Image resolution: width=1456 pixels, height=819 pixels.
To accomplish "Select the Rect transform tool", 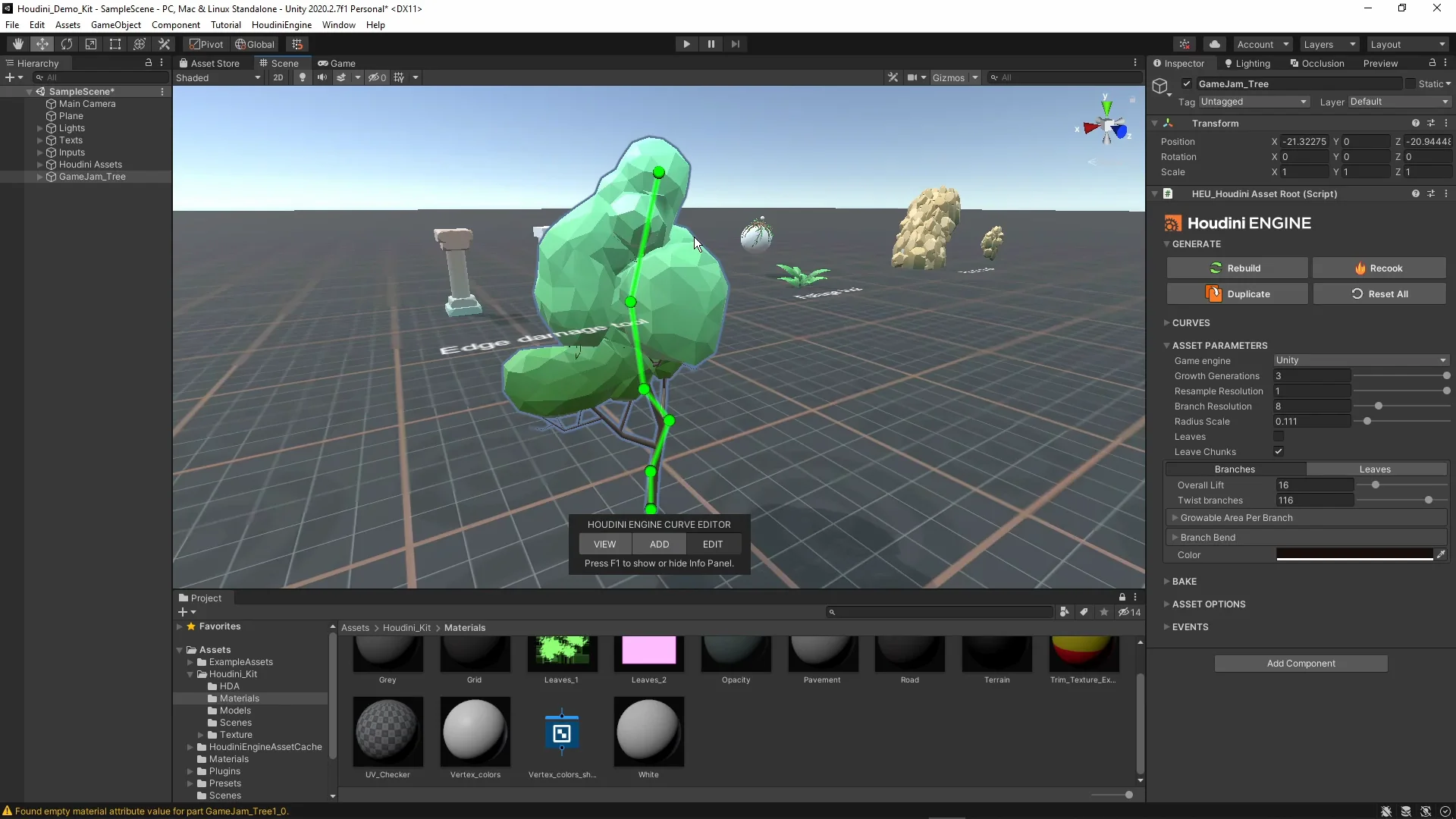I will pos(115,44).
